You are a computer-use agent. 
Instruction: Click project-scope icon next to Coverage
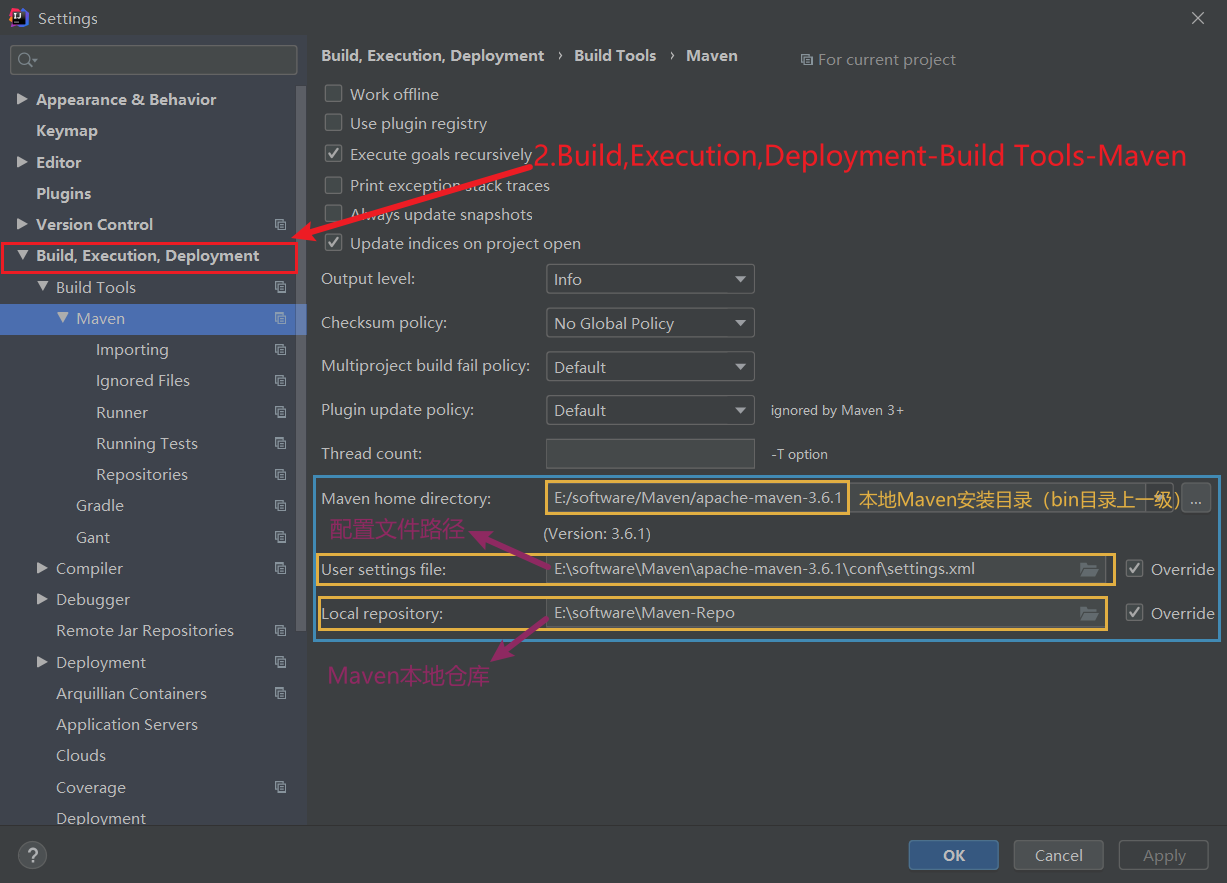click(280, 788)
